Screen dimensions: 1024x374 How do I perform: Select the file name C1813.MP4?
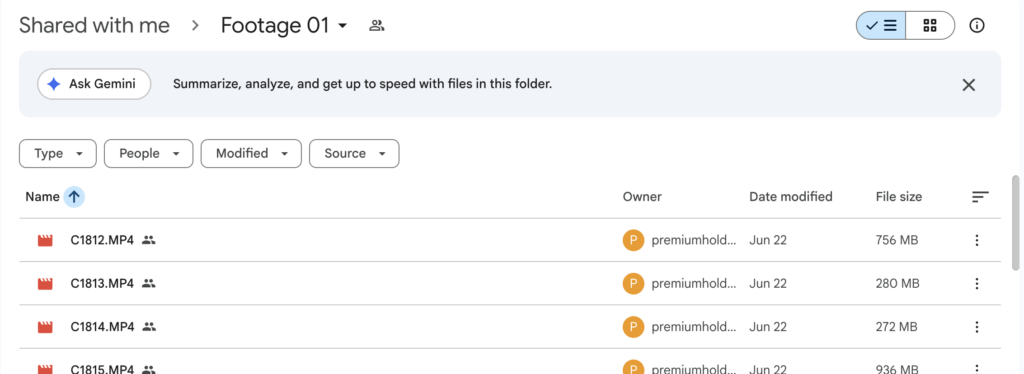coord(102,283)
